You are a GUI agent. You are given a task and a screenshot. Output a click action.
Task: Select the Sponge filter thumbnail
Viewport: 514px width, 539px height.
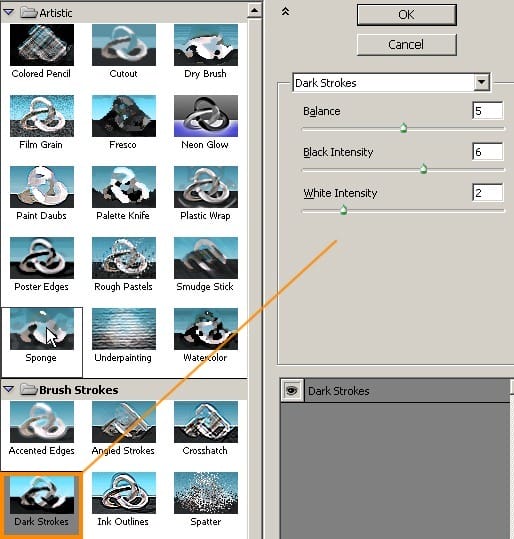pos(42,329)
